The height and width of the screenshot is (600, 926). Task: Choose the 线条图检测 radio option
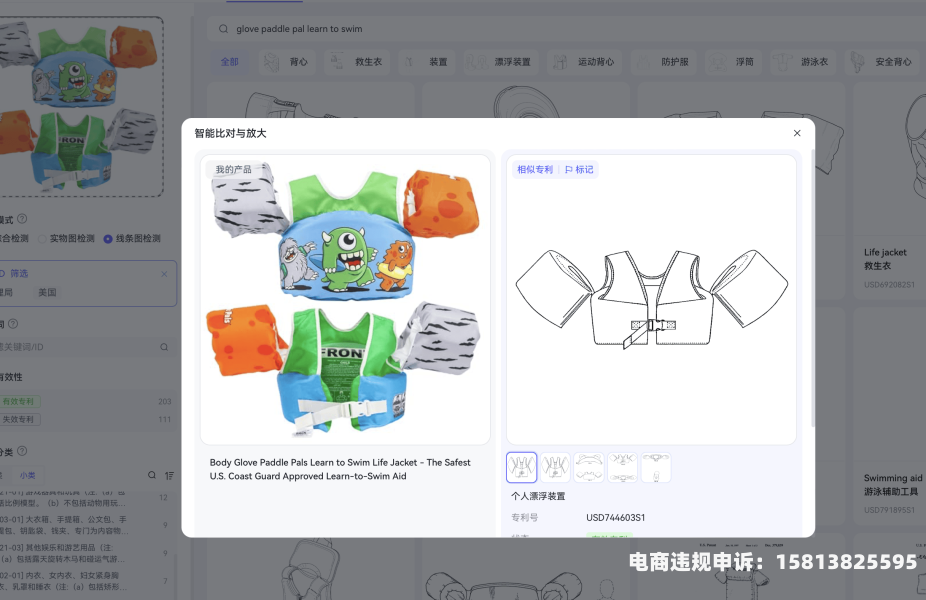(132, 239)
